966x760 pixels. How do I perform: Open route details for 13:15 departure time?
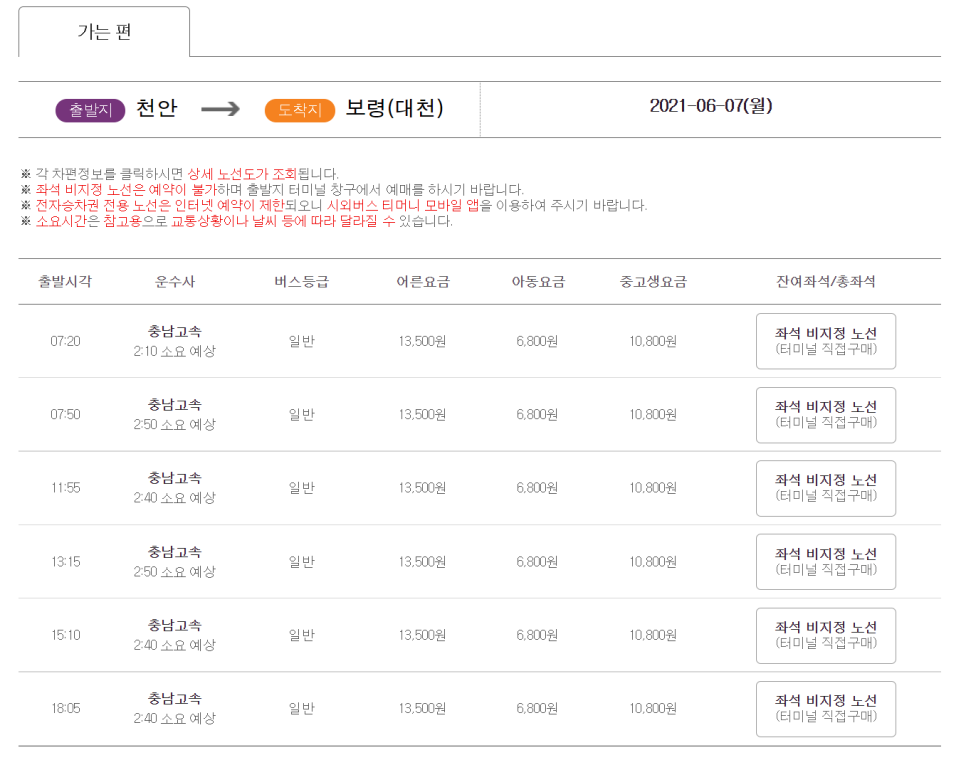65,562
